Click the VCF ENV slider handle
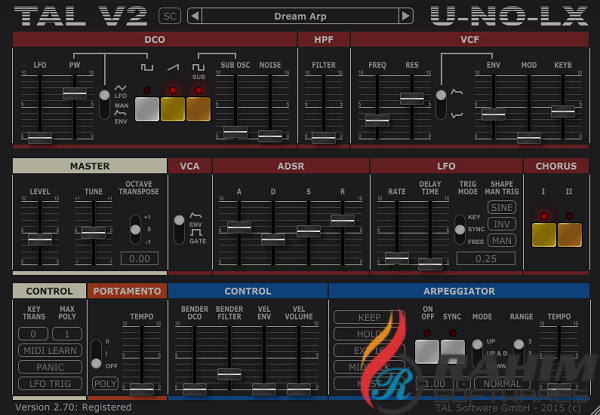 click(x=493, y=114)
